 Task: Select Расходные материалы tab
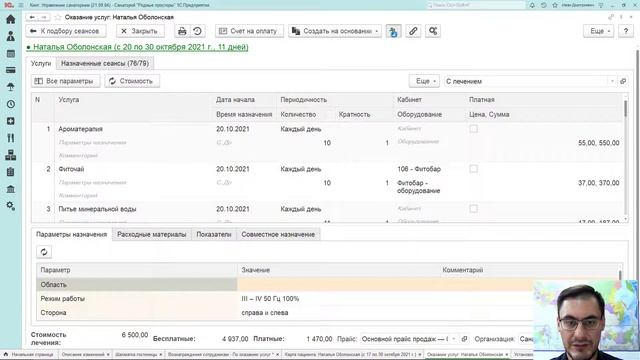(151, 234)
